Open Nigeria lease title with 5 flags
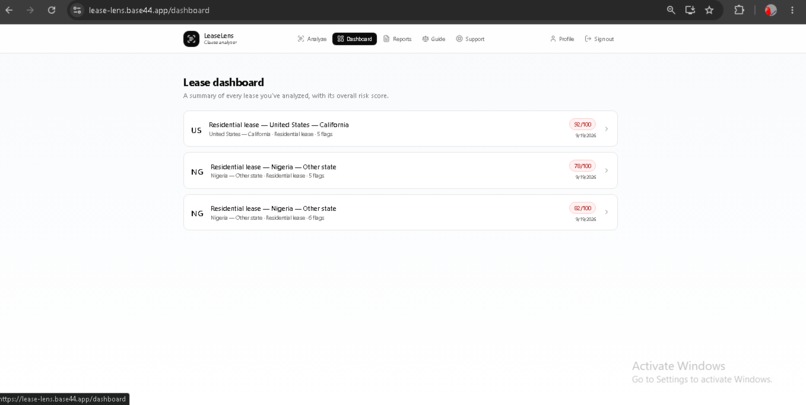Image resolution: width=806 pixels, height=405 pixels. tap(273, 167)
